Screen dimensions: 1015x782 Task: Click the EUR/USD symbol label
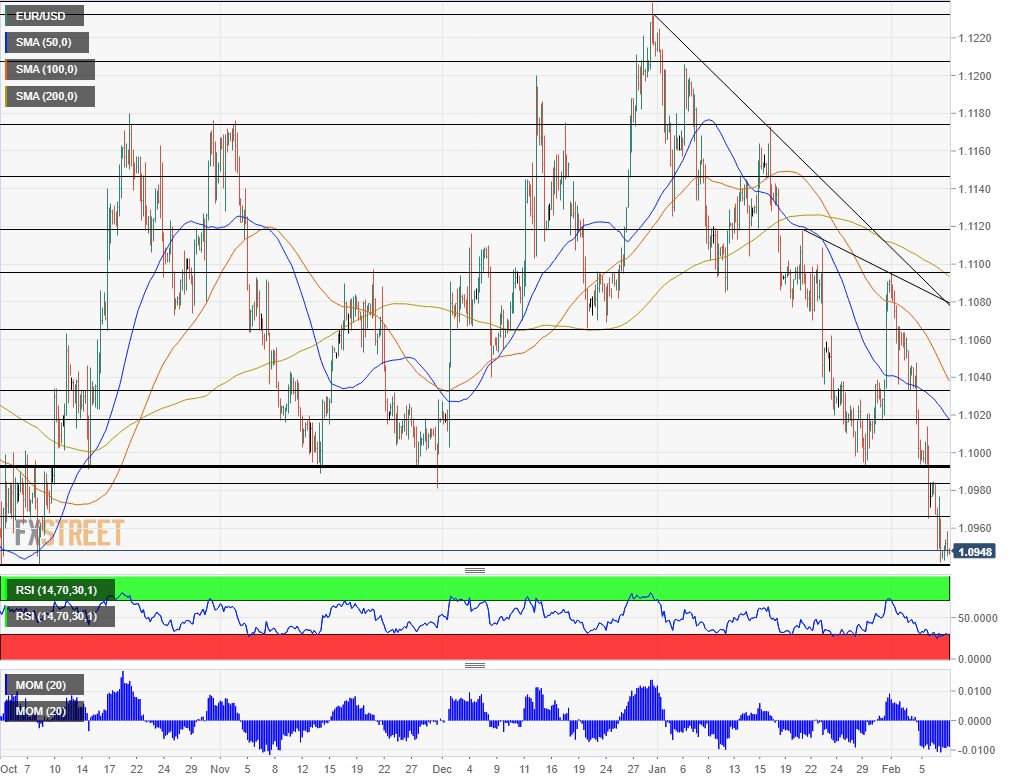pyautogui.click(x=42, y=16)
